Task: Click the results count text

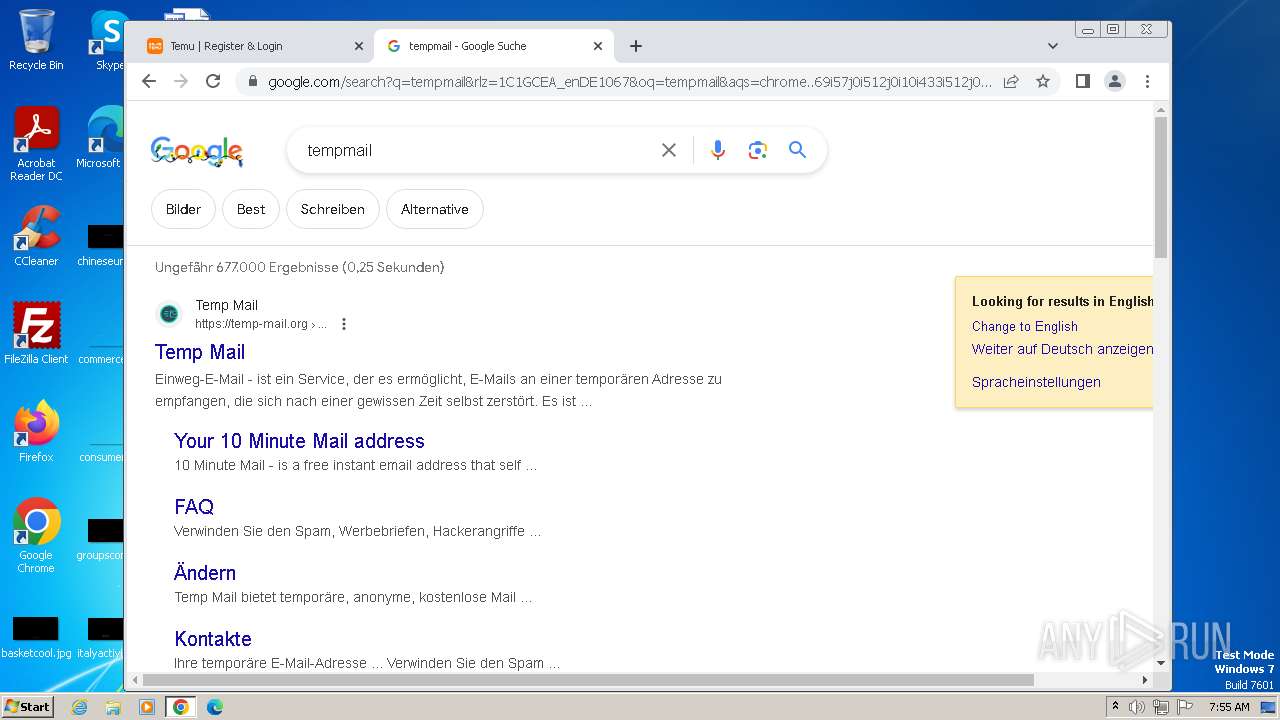Action: (x=299, y=267)
